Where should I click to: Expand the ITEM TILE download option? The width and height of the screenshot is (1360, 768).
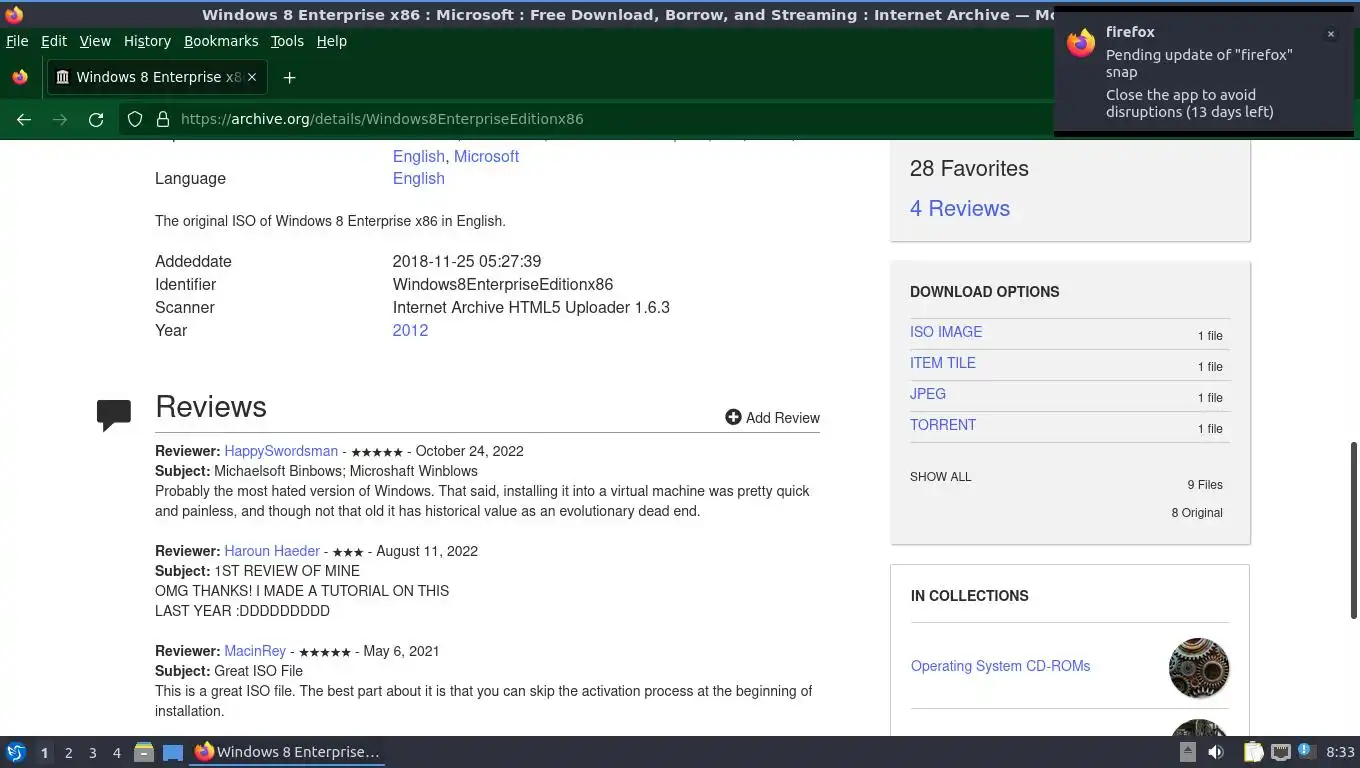click(x=943, y=363)
